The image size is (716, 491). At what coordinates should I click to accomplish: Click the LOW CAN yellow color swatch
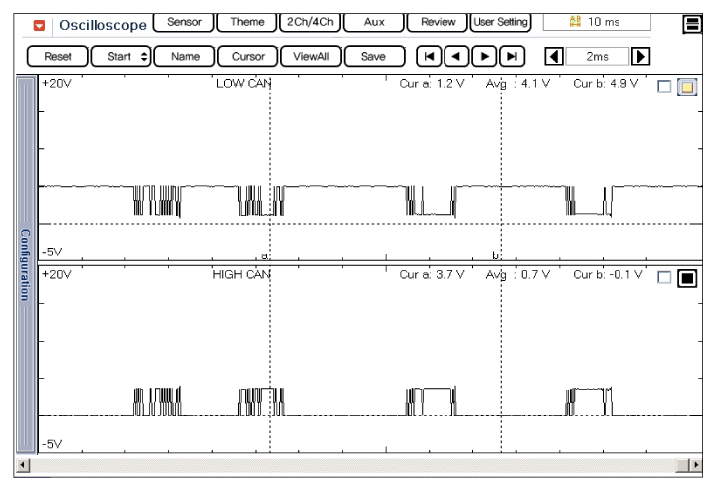click(687, 87)
